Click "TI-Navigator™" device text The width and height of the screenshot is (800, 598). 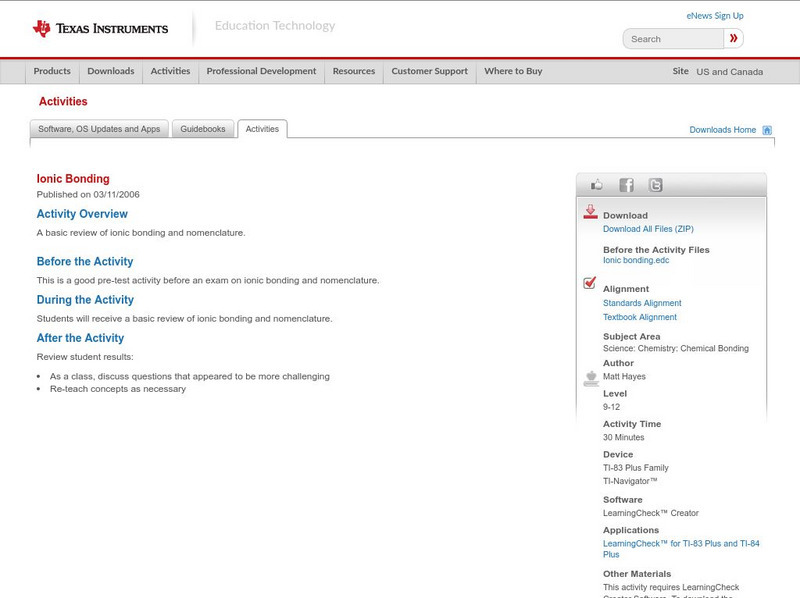tap(630, 481)
